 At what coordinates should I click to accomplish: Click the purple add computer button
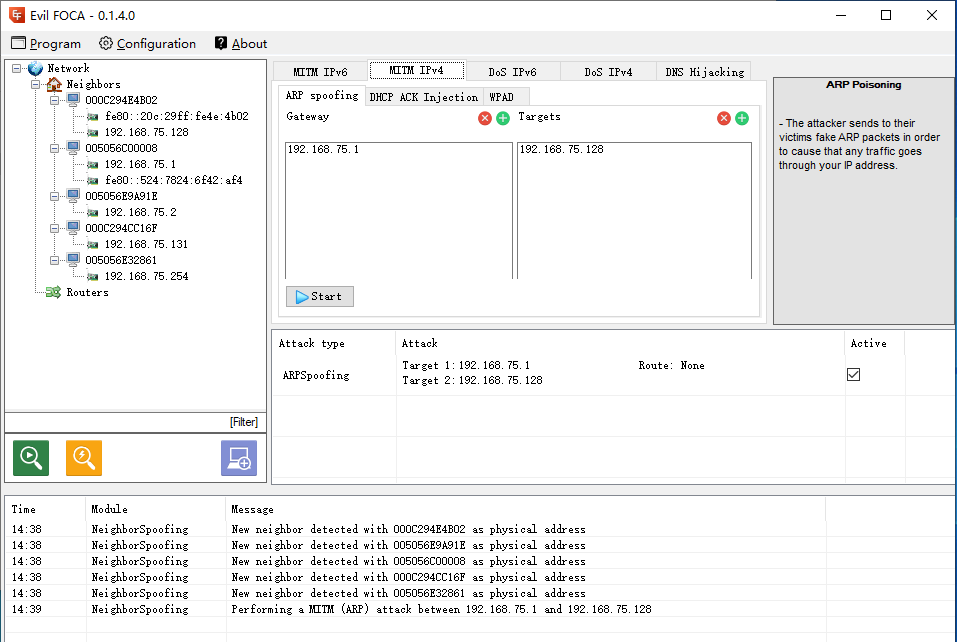[x=239, y=458]
